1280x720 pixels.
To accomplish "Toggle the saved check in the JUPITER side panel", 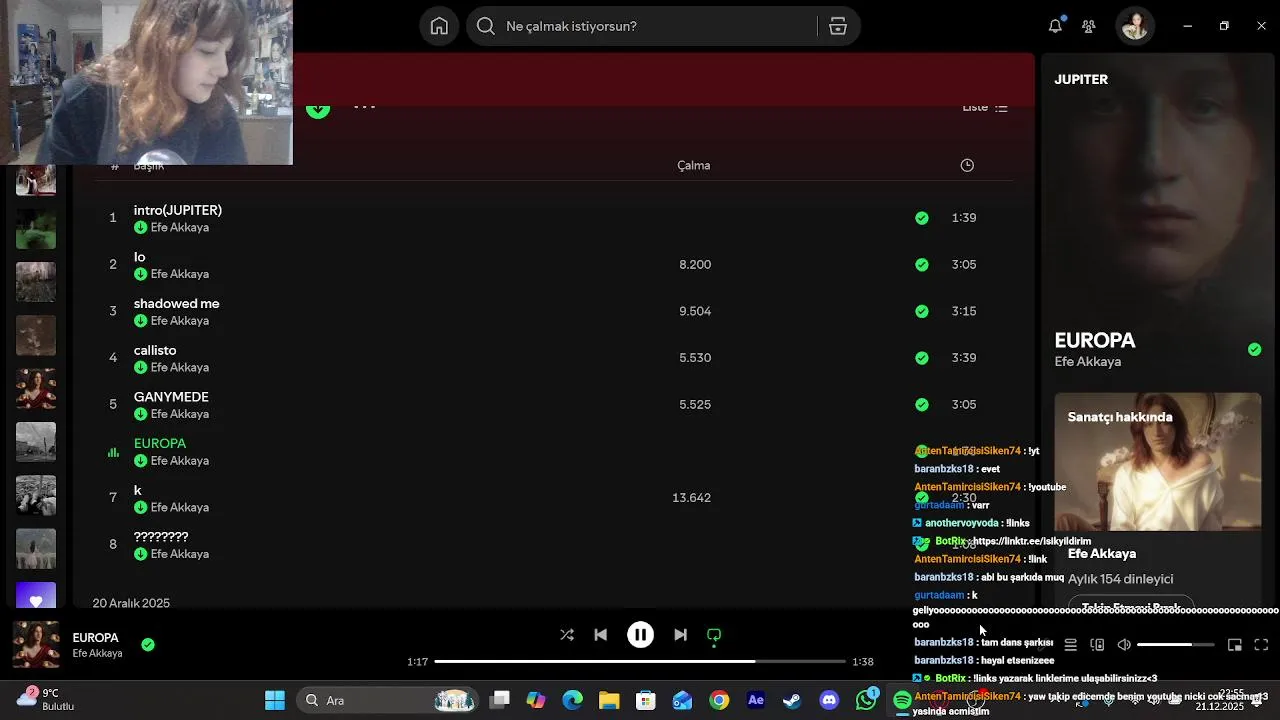I will tap(1255, 349).
